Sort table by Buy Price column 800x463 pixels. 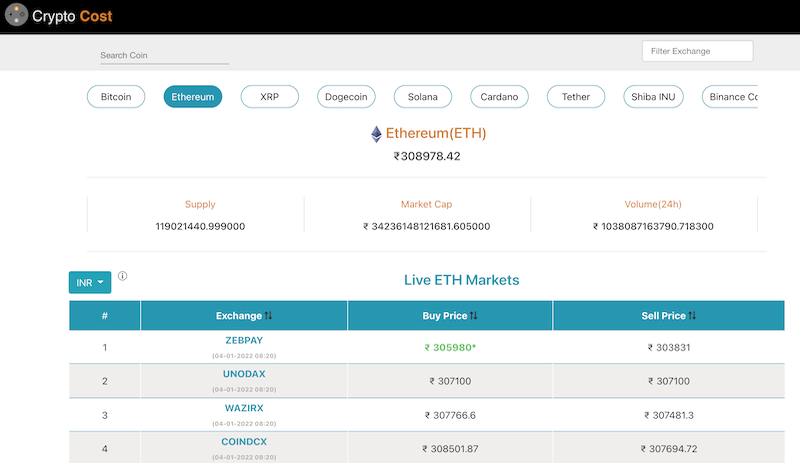pyautogui.click(x=450, y=315)
